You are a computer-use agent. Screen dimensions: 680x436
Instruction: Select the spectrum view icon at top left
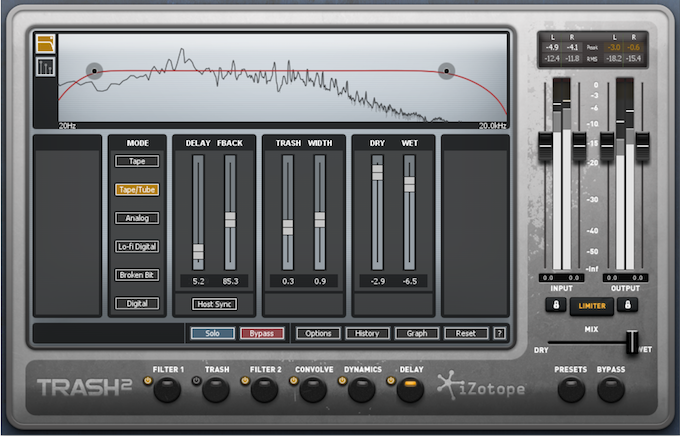tap(46, 44)
